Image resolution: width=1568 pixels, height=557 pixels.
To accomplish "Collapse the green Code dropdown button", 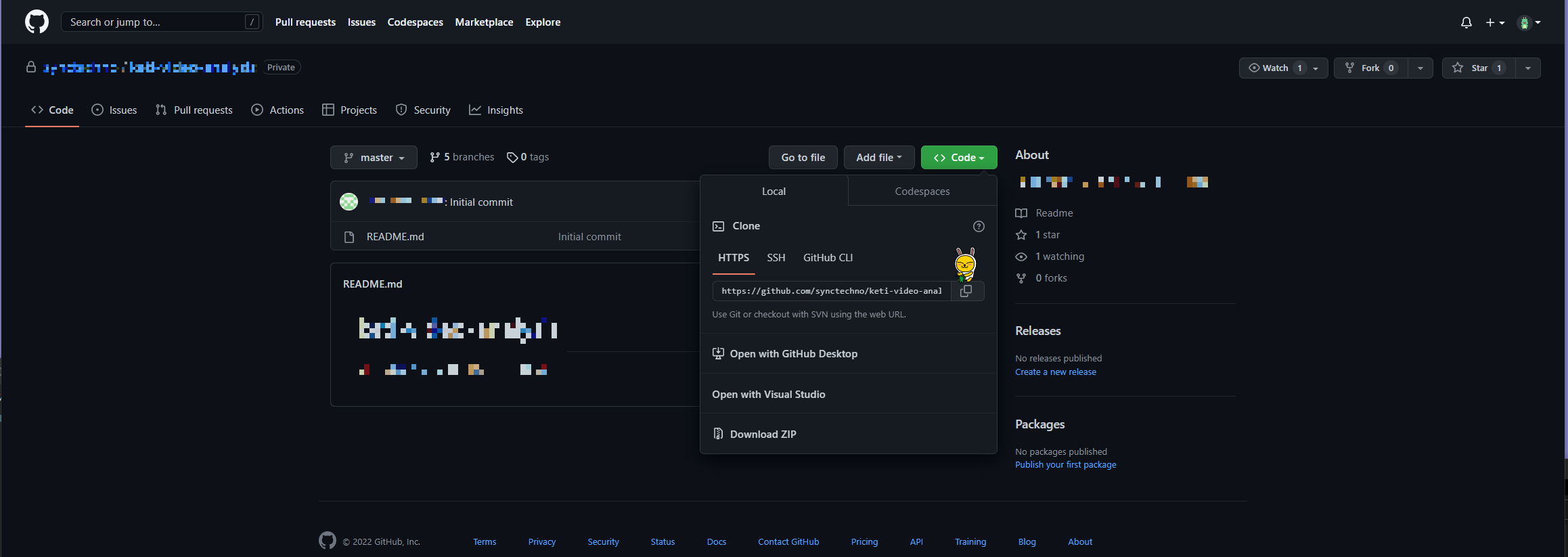I will coord(959,157).
